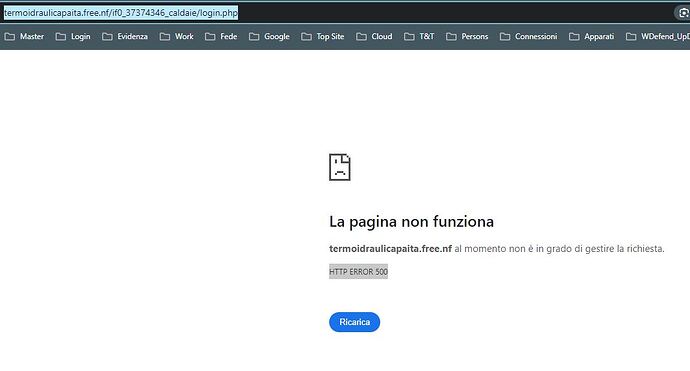The width and height of the screenshot is (690, 371).
Task: Click the HTTP ERROR 500 text
Action: [358, 272]
